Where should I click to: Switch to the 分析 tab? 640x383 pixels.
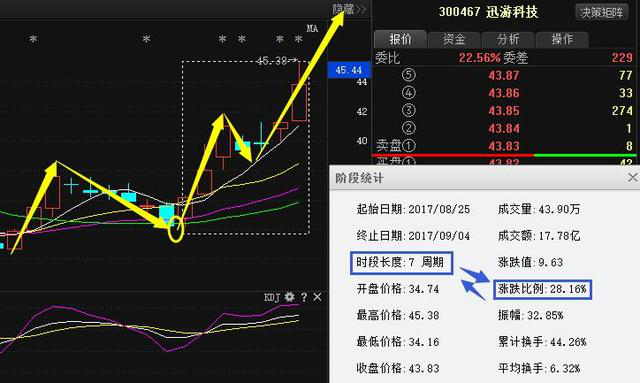508,39
